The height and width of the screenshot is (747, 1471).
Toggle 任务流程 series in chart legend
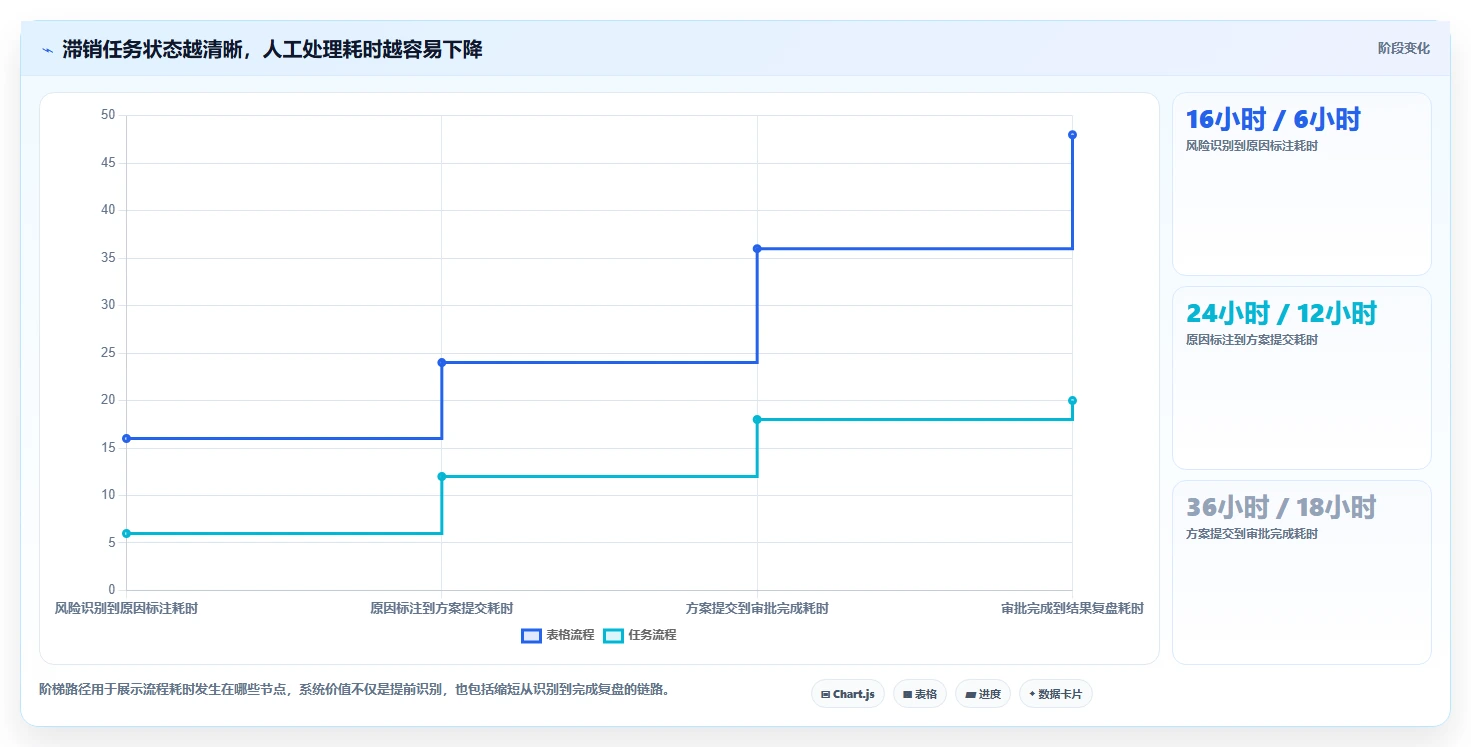[640, 635]
